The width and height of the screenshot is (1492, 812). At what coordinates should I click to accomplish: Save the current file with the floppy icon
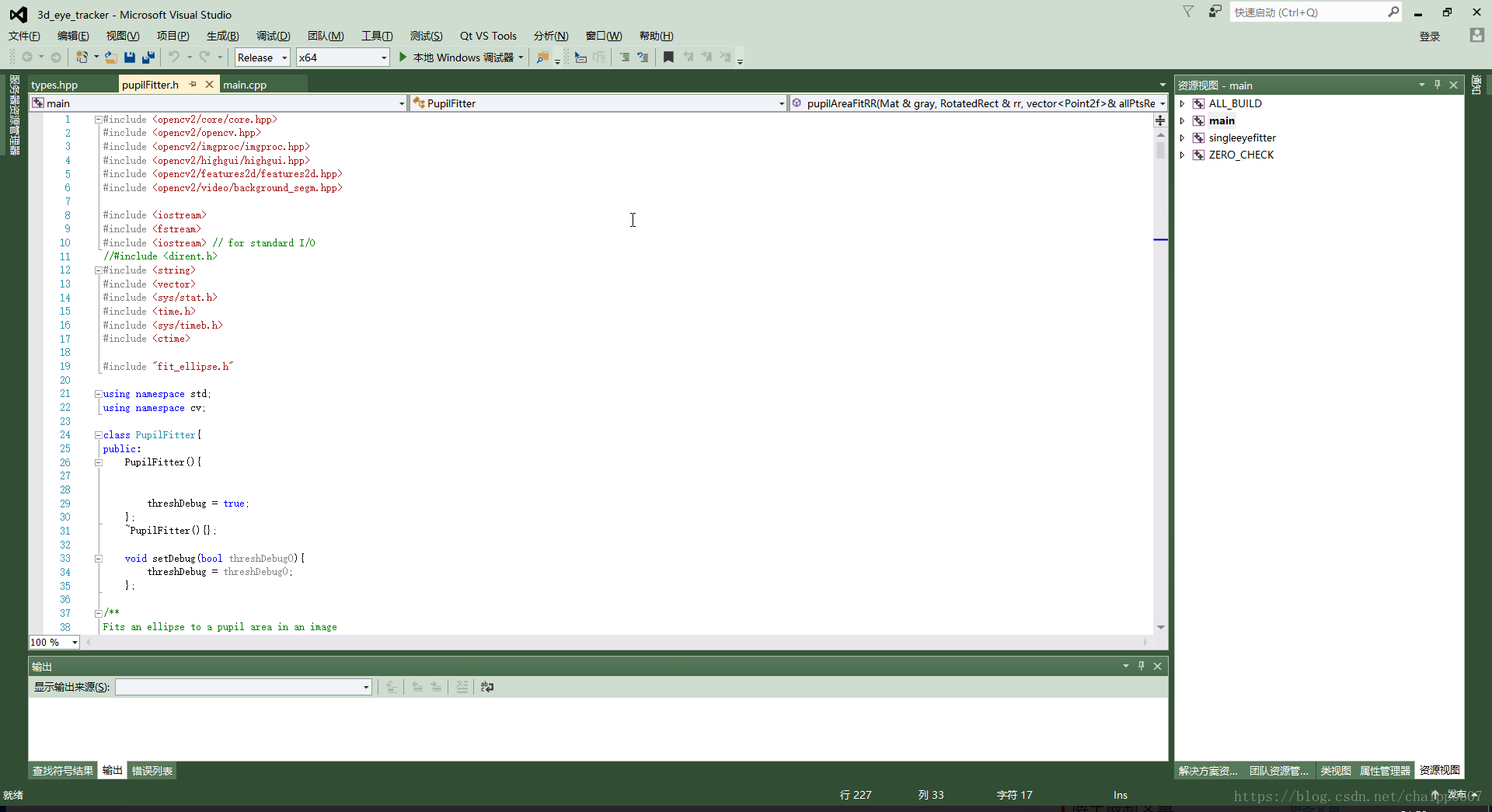(x=130, y=58)
